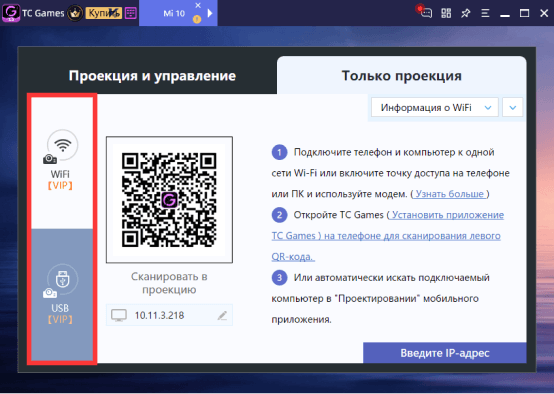Viewport: 554px width, 394px height.
Task: Click the USB plug icon
Action: coord(63,279)
